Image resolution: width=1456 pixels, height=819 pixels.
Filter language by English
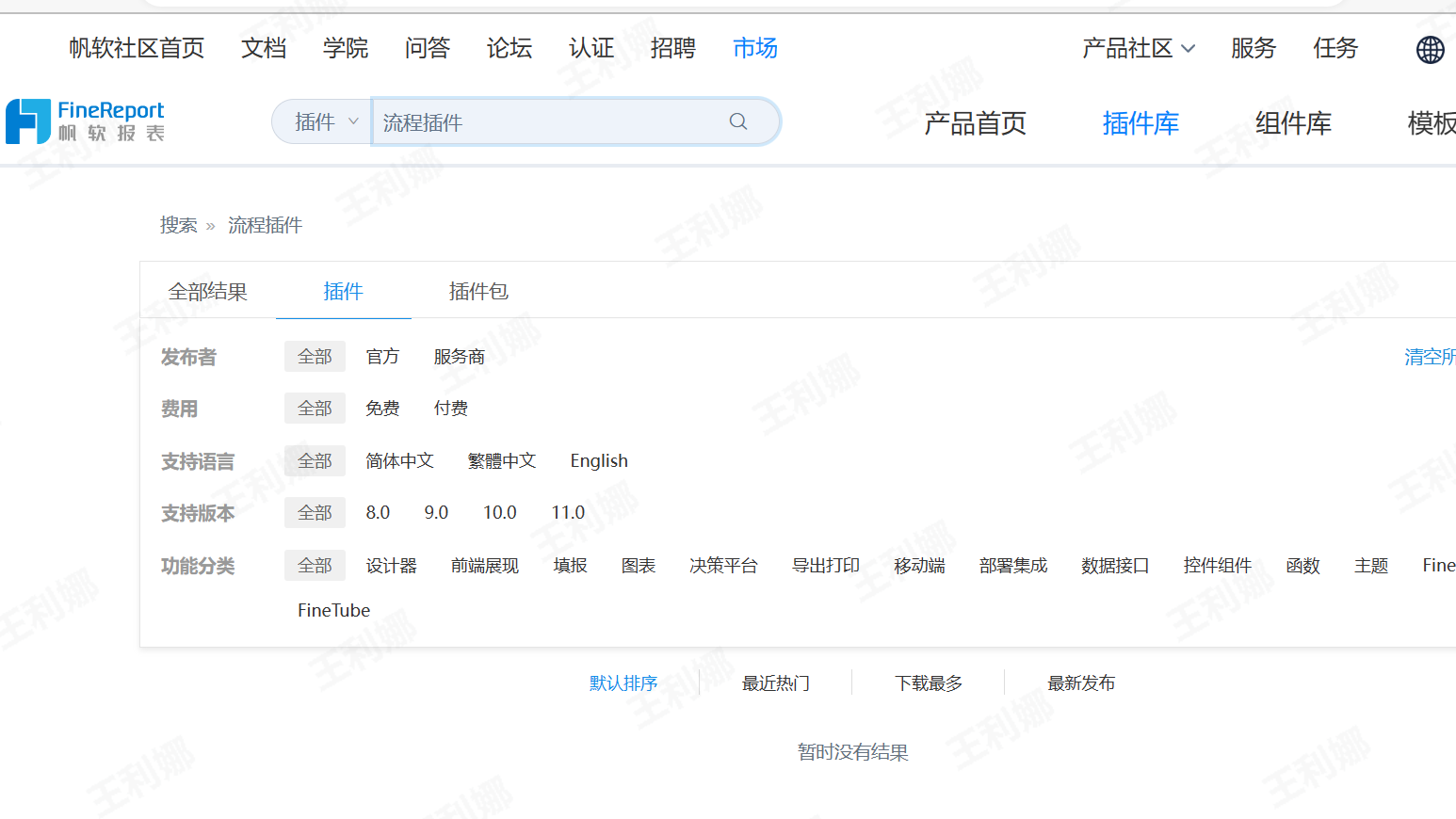pos(599,461)
